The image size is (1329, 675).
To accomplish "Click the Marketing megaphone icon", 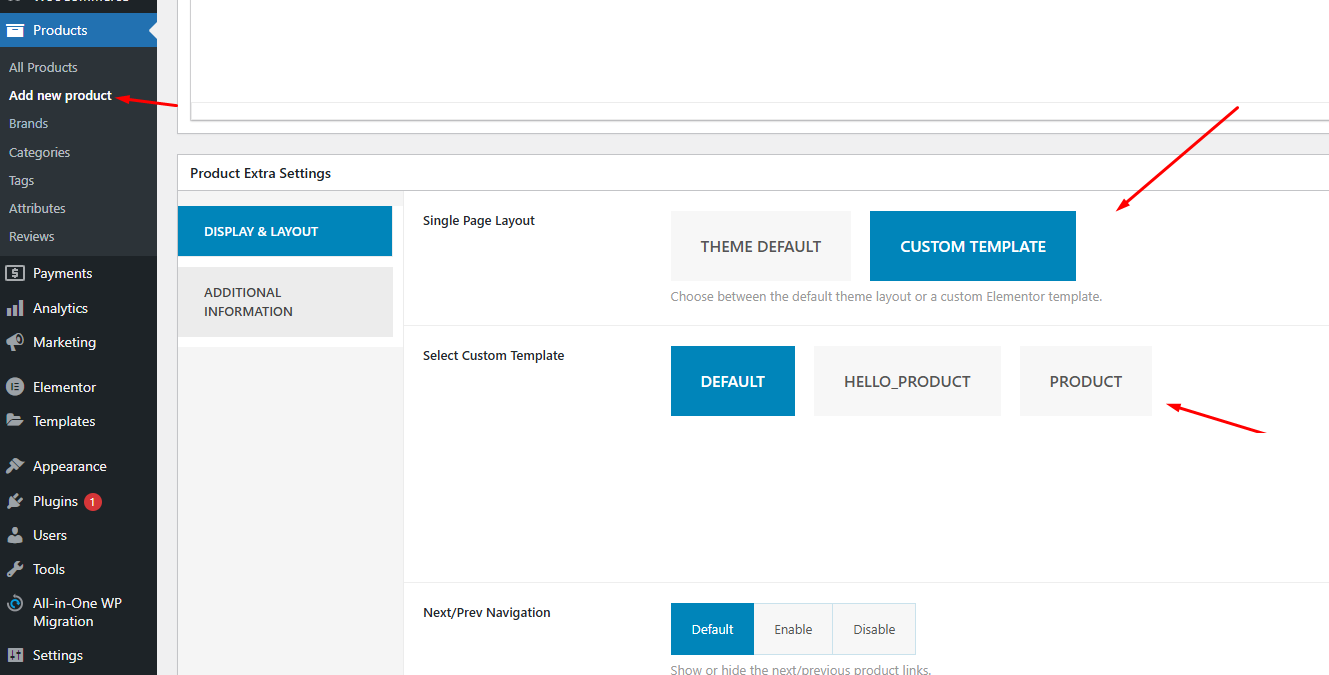I will (x=15, y=342).
